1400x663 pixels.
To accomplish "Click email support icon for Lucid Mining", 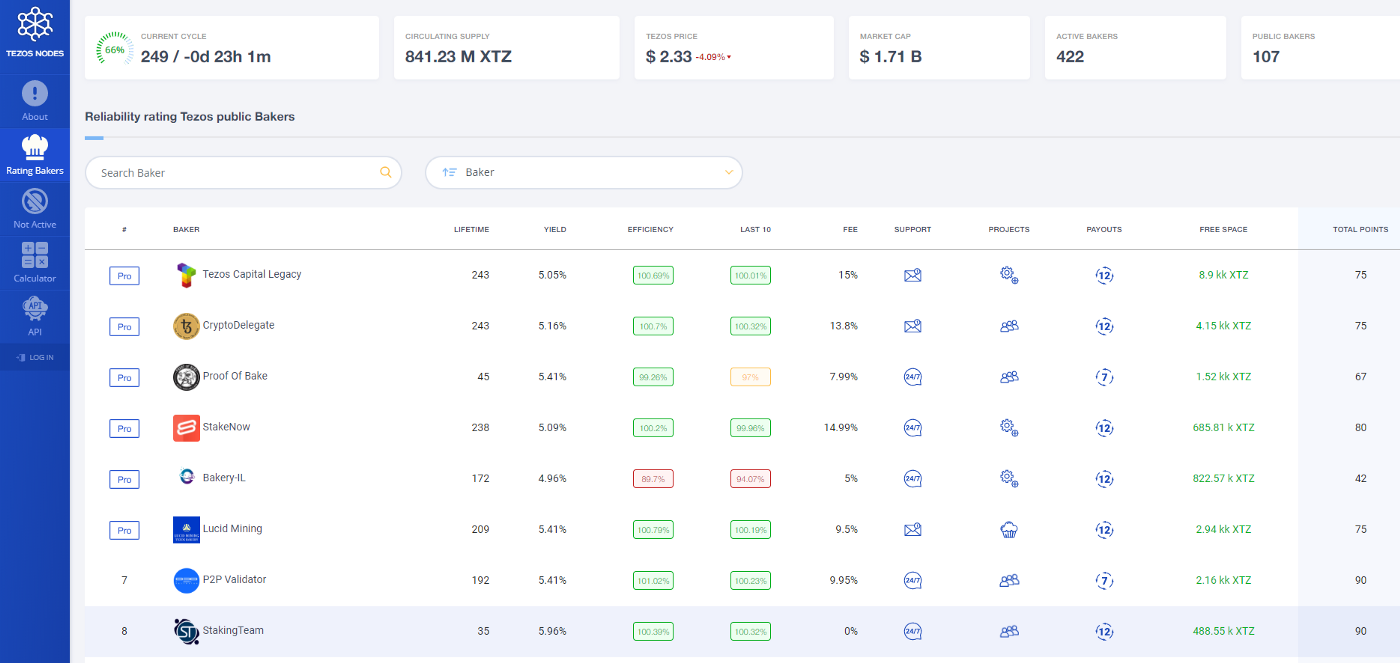I will 912,530.
